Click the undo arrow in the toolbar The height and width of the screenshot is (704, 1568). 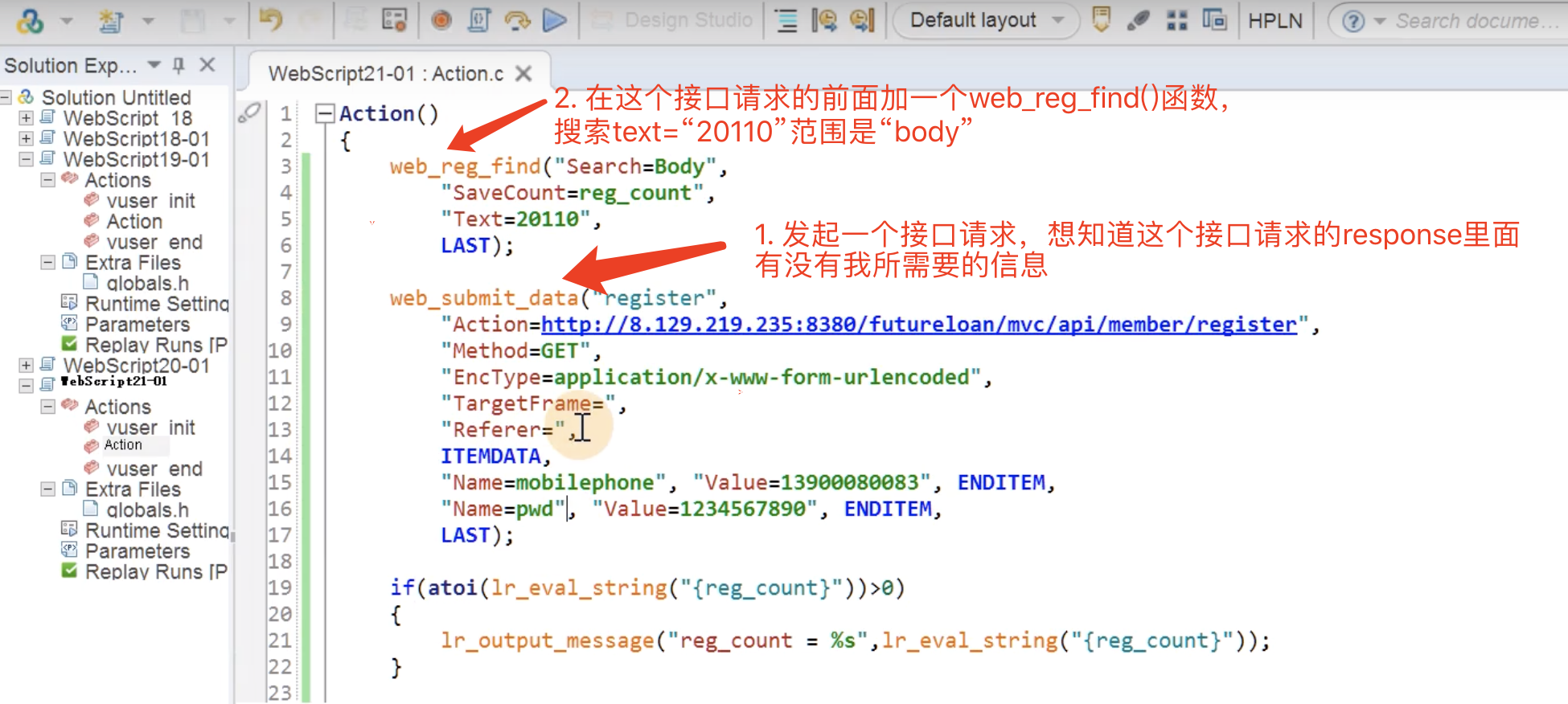271,20
